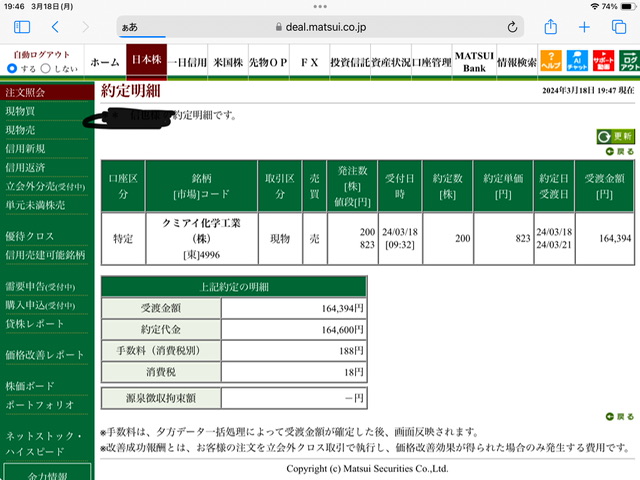Select 信用新規 in the sidebar
This screenshot has width=640, height=480.
pyautogui.click(x=25, y=149)
